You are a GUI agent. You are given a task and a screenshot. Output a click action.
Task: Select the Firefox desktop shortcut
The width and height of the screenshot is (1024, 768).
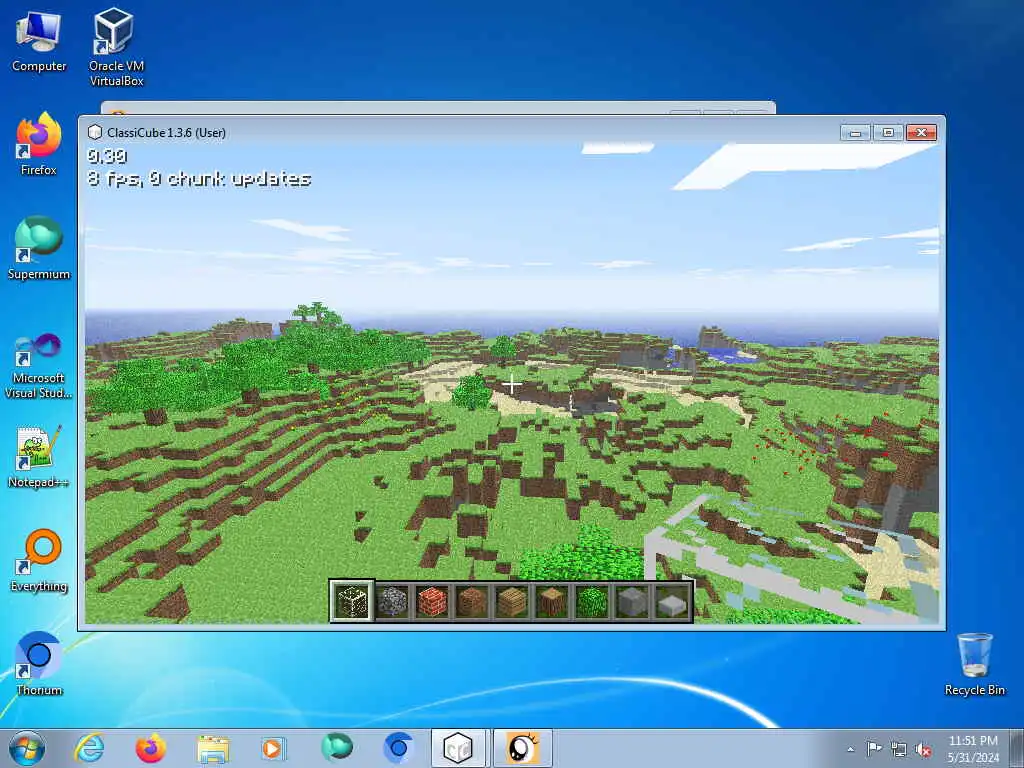39,144
